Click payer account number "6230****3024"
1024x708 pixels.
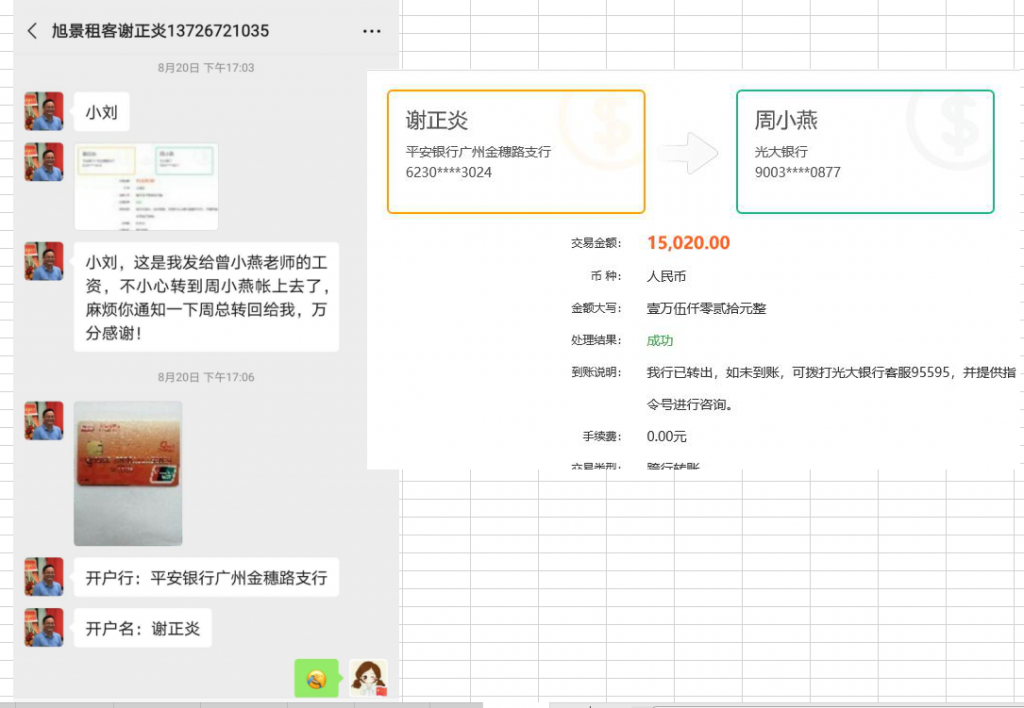pos(449,172)
